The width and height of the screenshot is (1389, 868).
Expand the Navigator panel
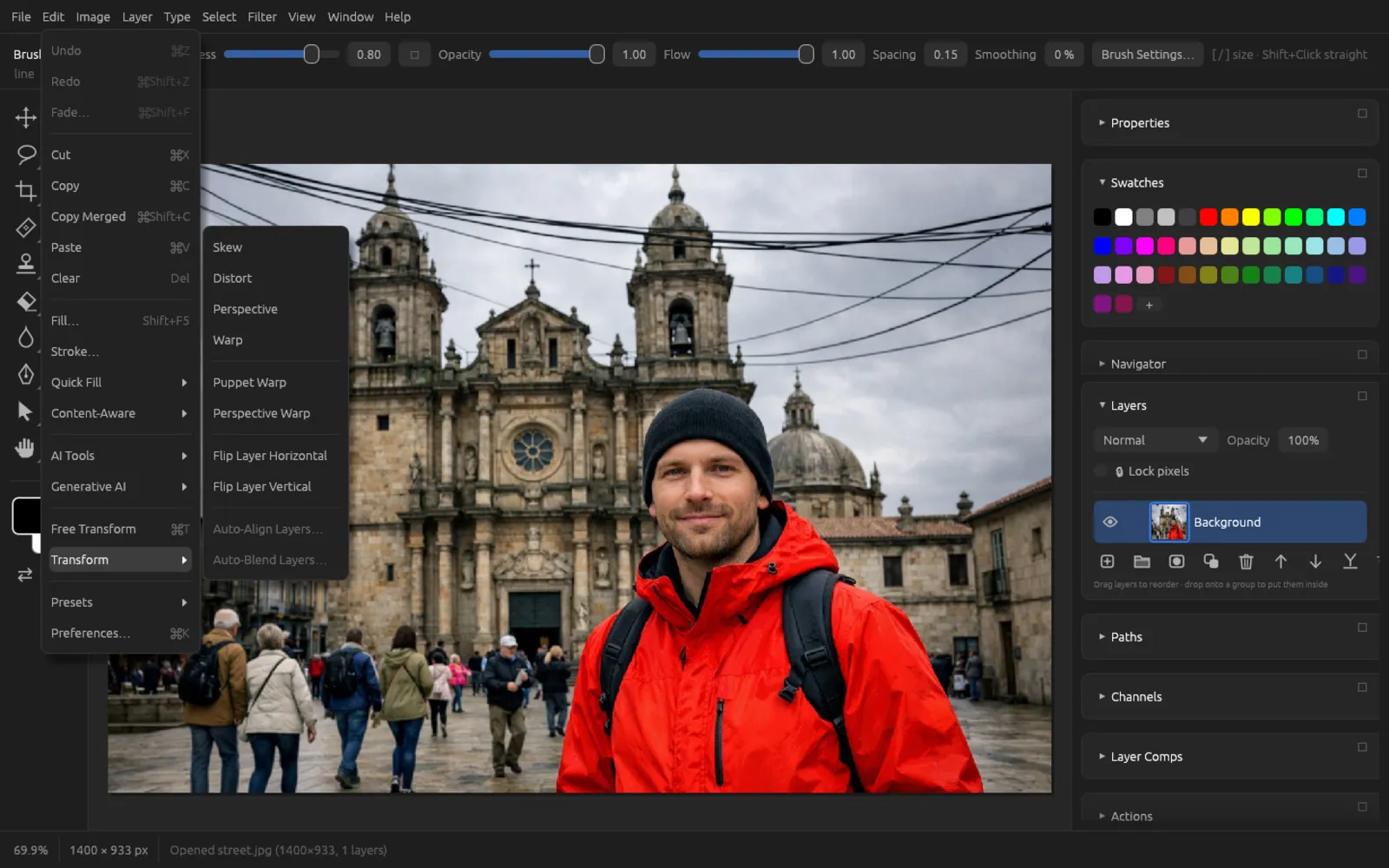[1102, 364]
